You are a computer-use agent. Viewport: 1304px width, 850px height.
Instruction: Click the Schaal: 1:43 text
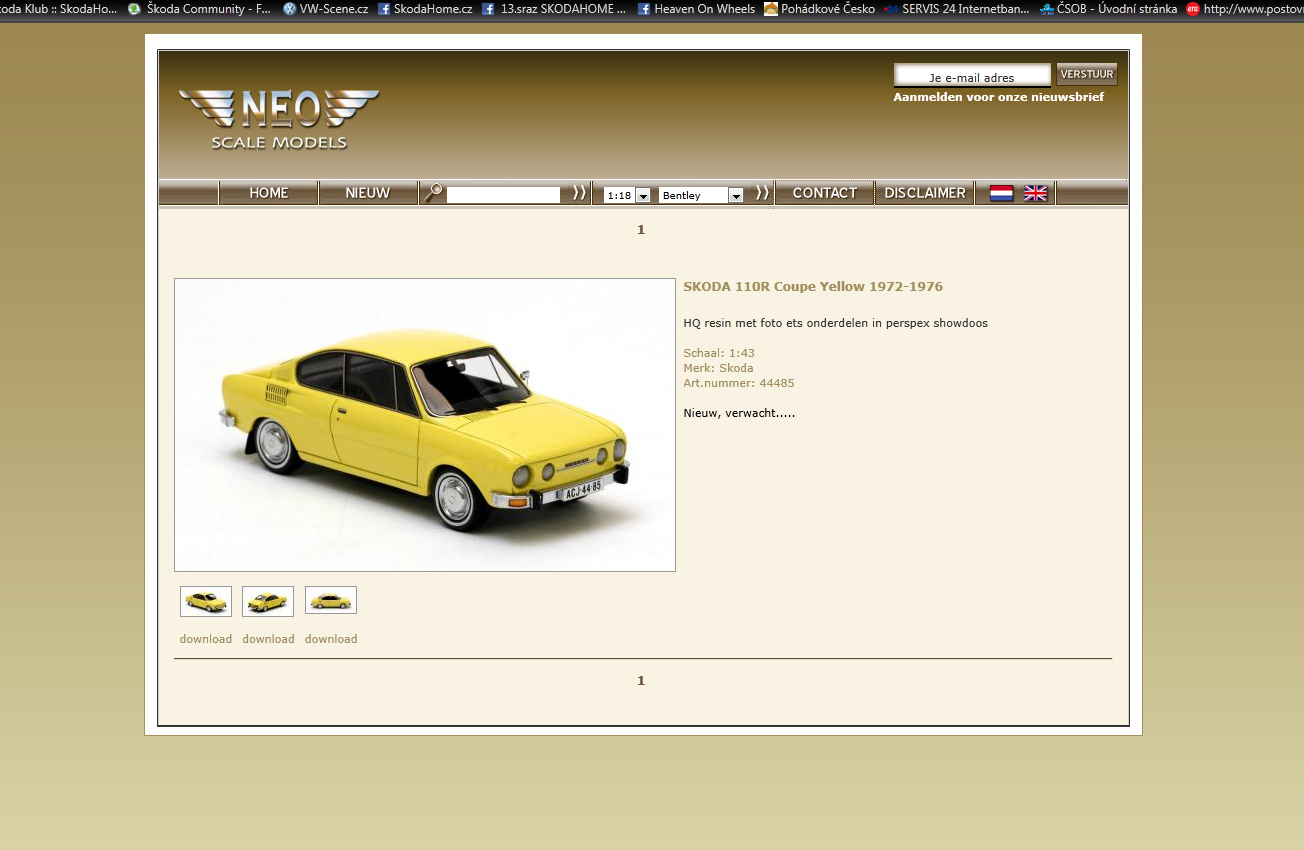pyautogui.click(x=719, y=353)
